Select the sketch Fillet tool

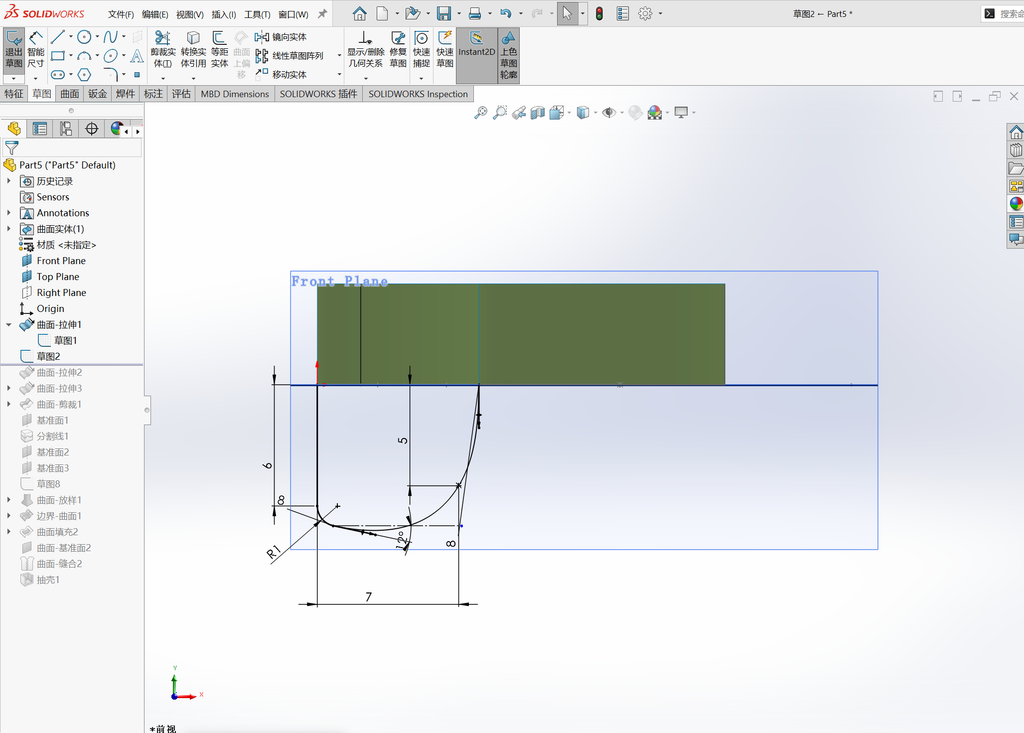point(110,74)
